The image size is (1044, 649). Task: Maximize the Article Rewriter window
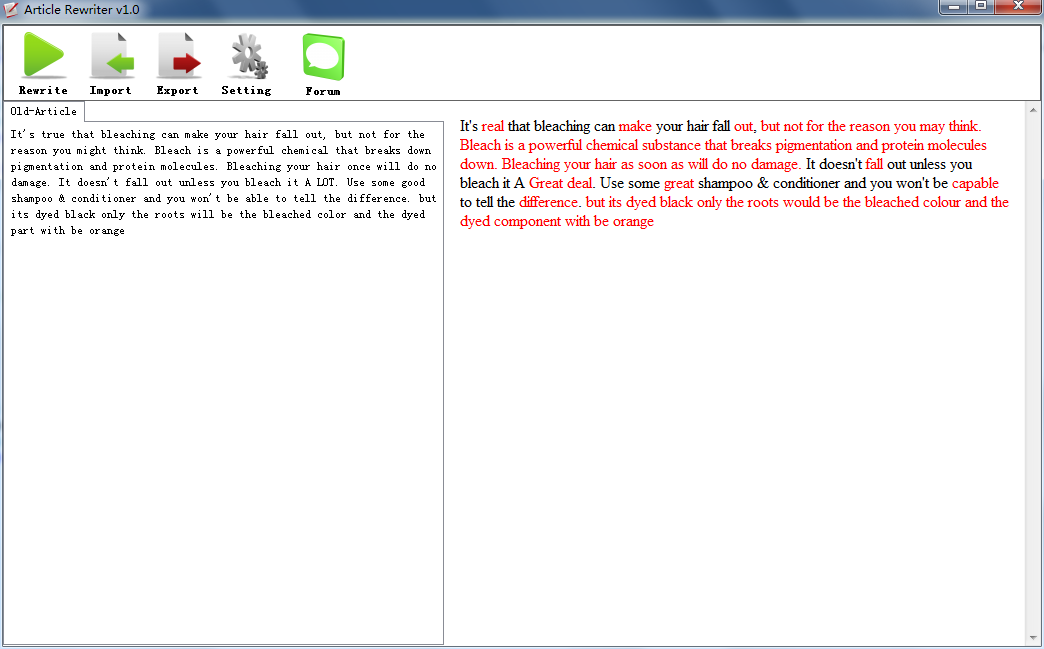pyautogui.click(x=981, y=7)
